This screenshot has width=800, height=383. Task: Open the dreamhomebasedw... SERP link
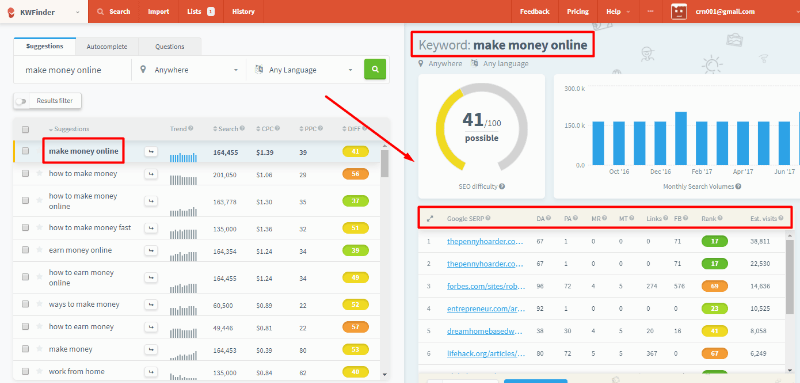pos(485,331)
